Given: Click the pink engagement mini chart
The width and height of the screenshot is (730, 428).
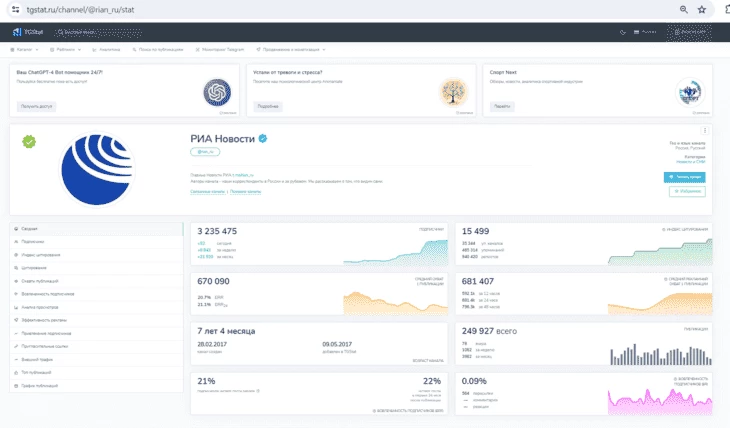Looking at the screenshot, I should coord(660,401).
